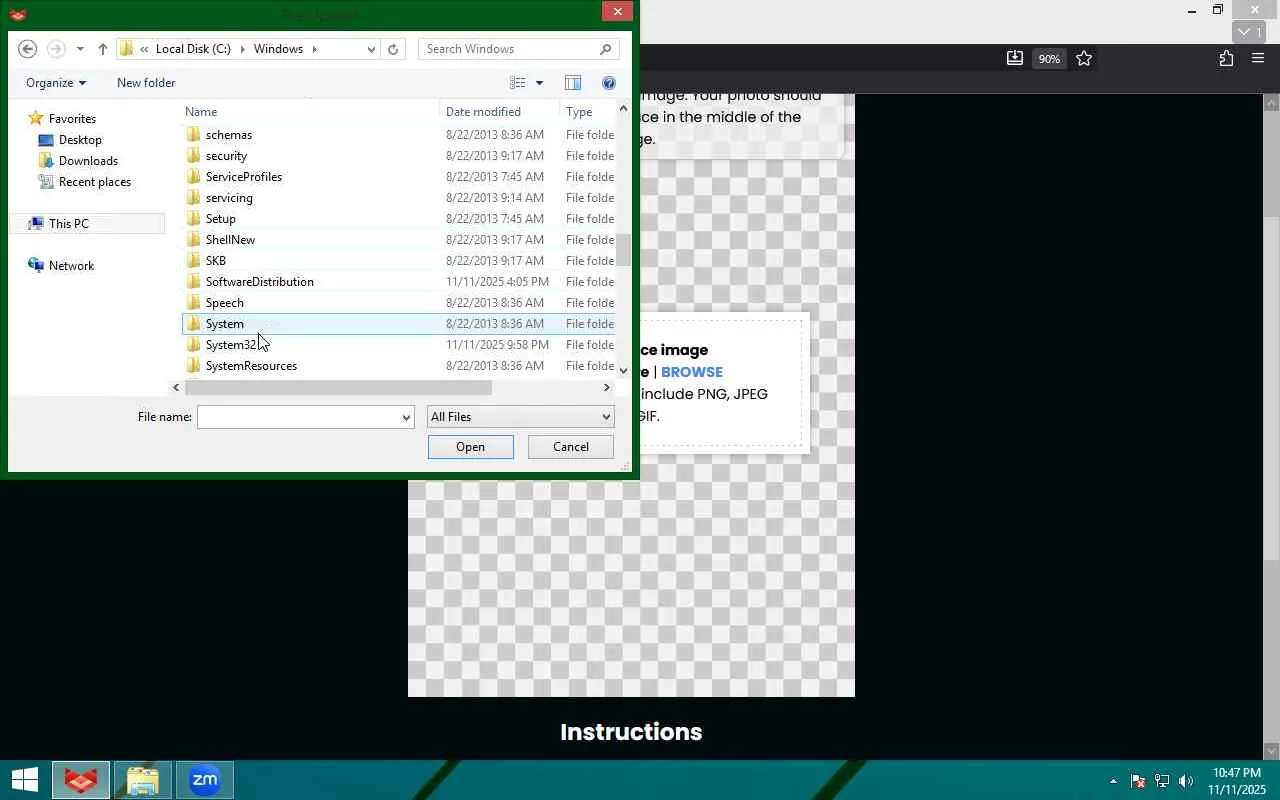Image resolution: width=1280 pixels, height=800 pixels.
Task: Expand the address bar history dropdown
Action: (x=371, y=49)
